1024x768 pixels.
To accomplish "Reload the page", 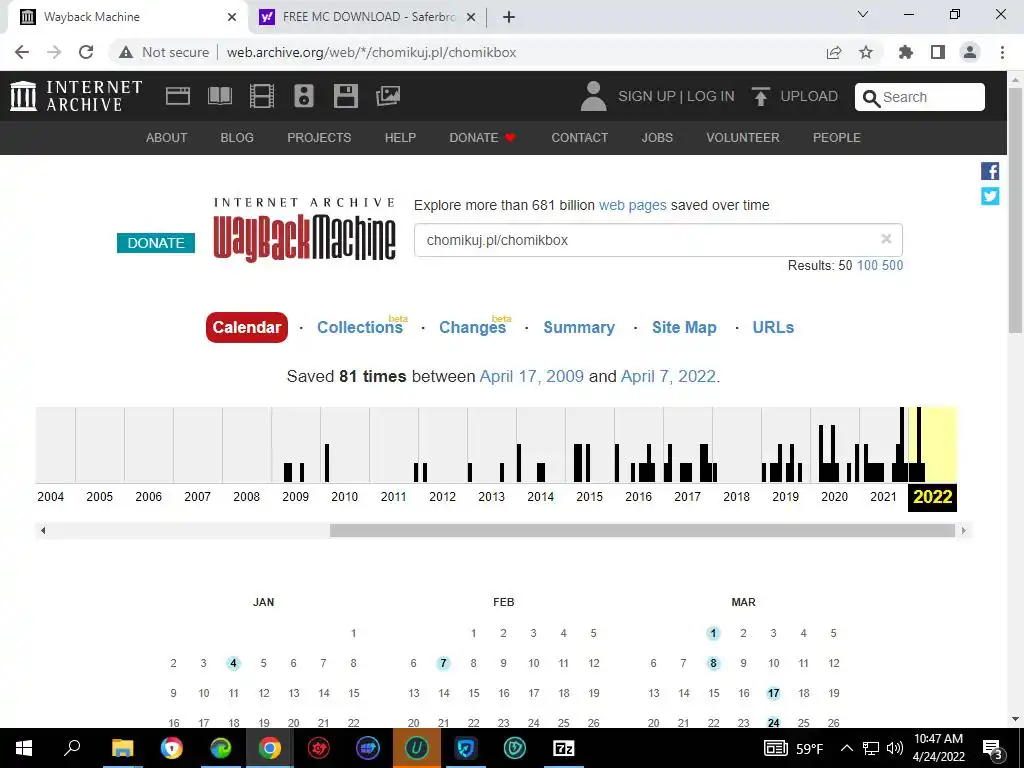I will click(x=86, y=52).
